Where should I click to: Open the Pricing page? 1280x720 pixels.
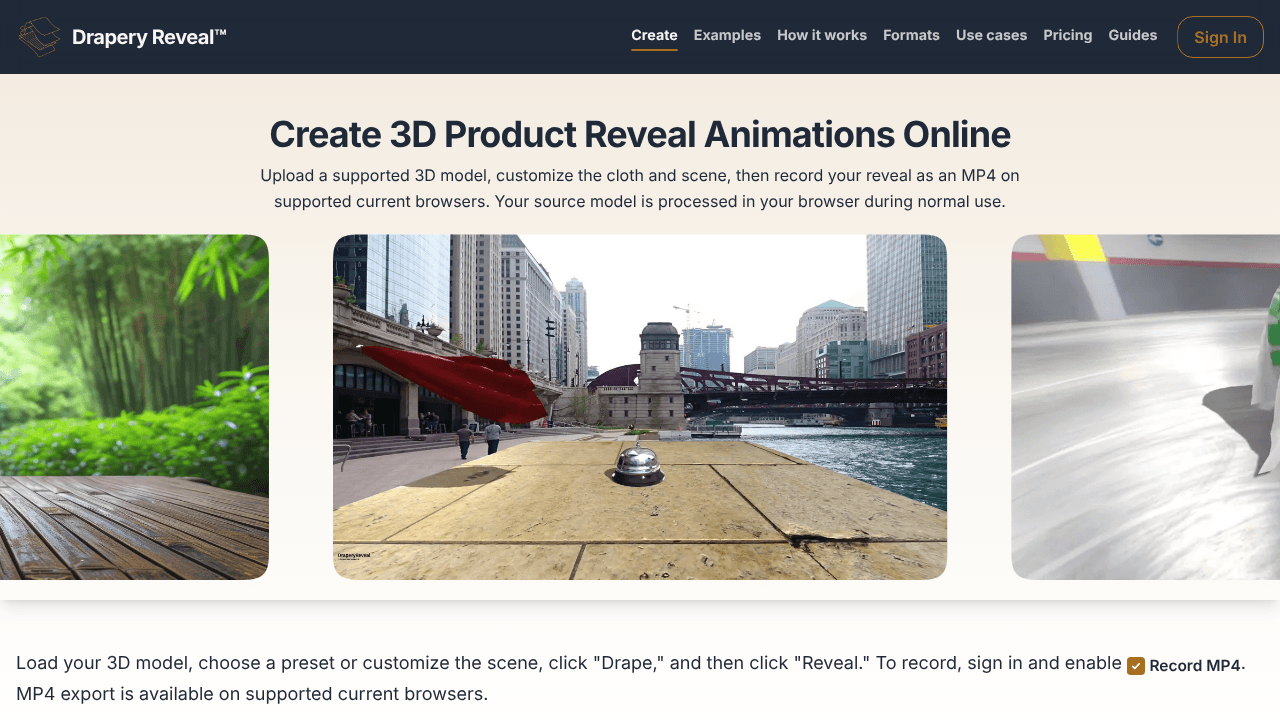point(1068,36)
